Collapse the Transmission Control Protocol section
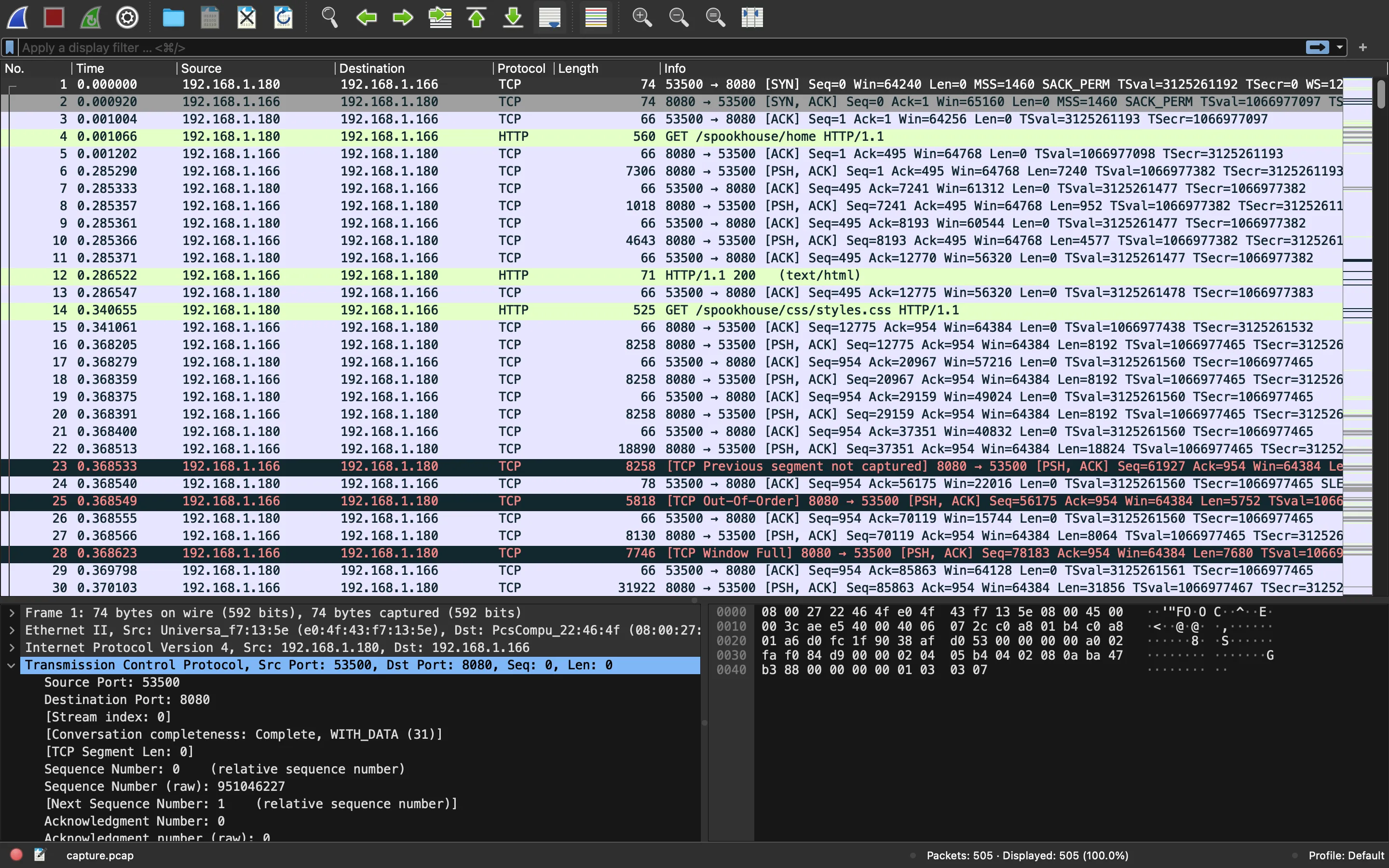Screen dimensions: 1389x868 tap(12, 665)
